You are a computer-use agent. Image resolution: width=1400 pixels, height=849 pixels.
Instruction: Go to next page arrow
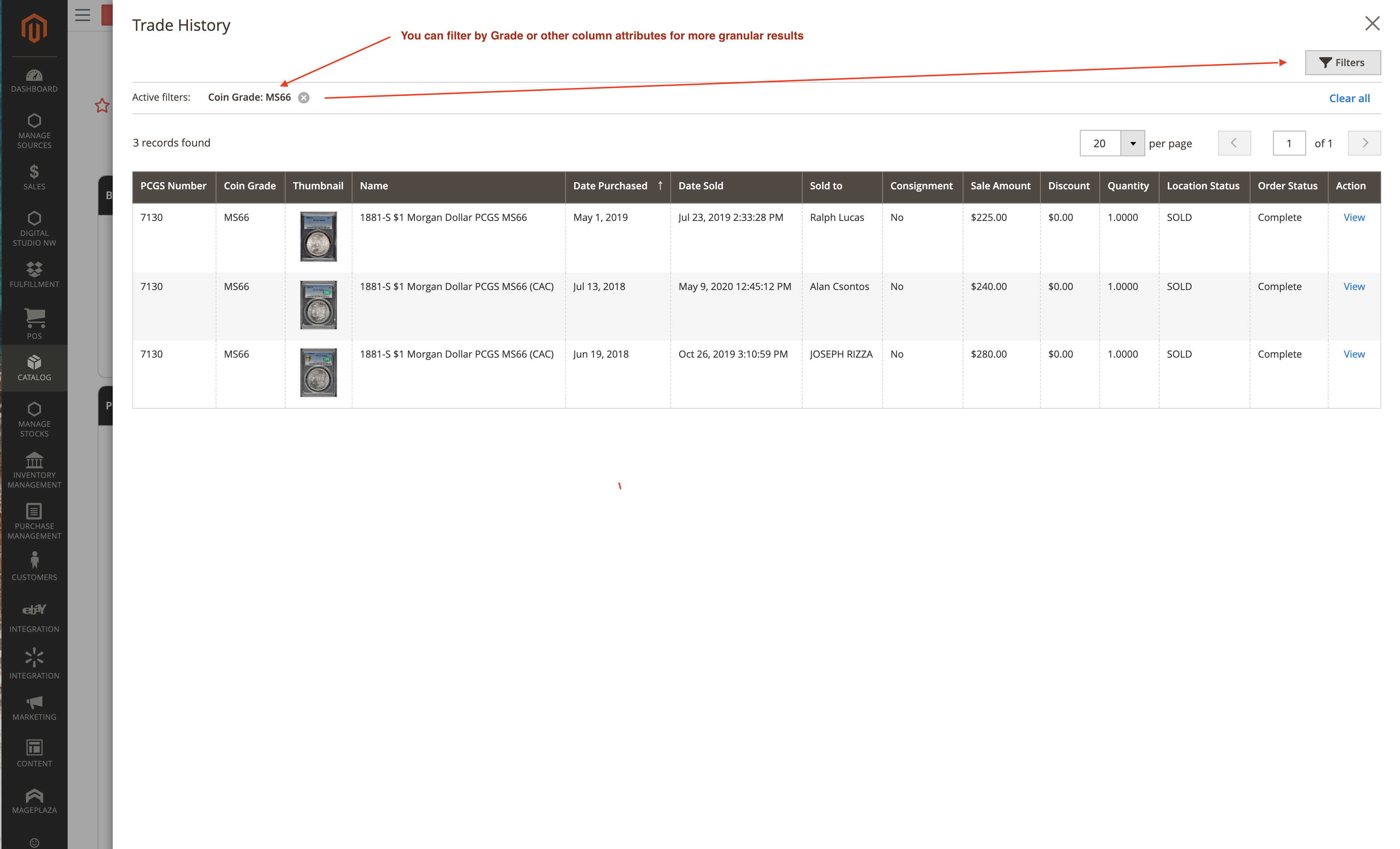(1364, 143)
